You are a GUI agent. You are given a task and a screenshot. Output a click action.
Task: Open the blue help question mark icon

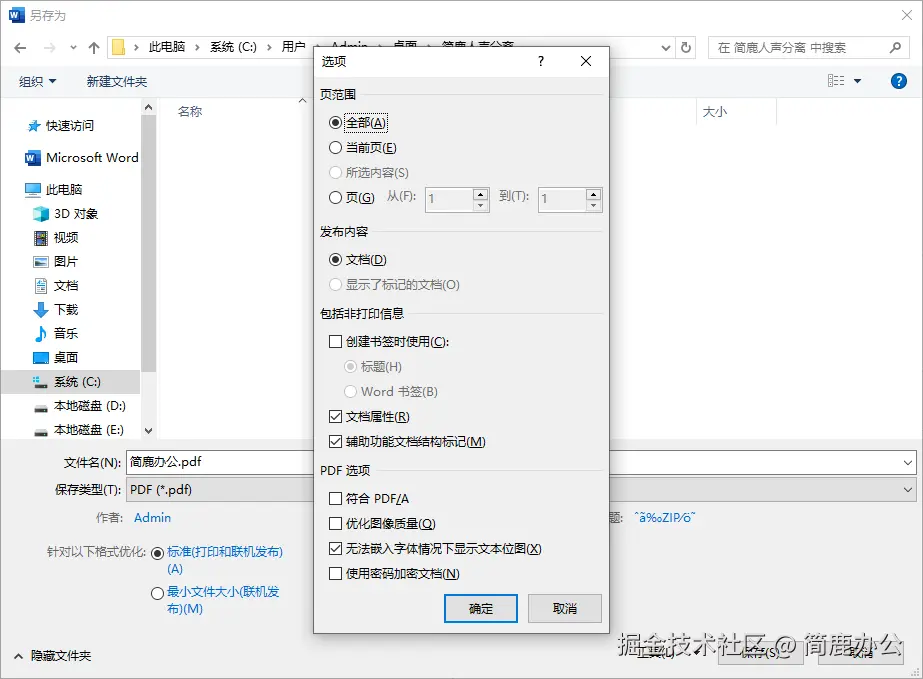point(901,81)
